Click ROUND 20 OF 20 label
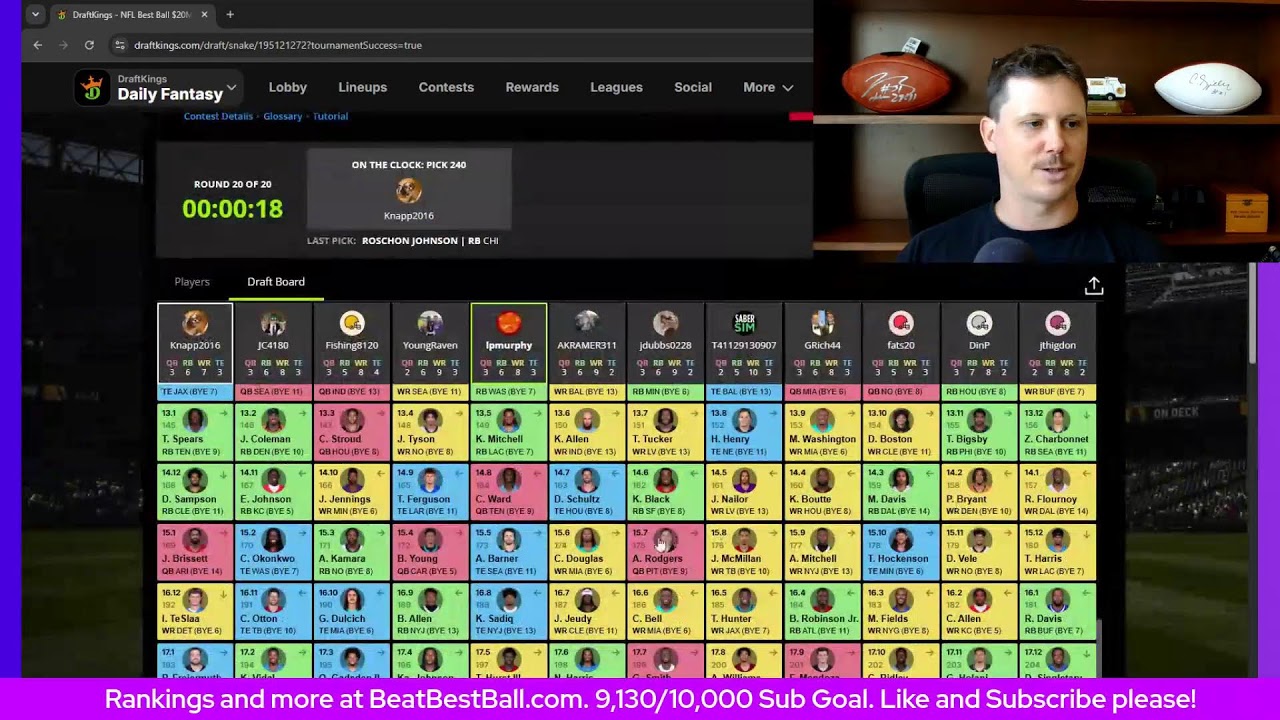The width and height of the screenshot is (1280, 720). pos(232,184)
